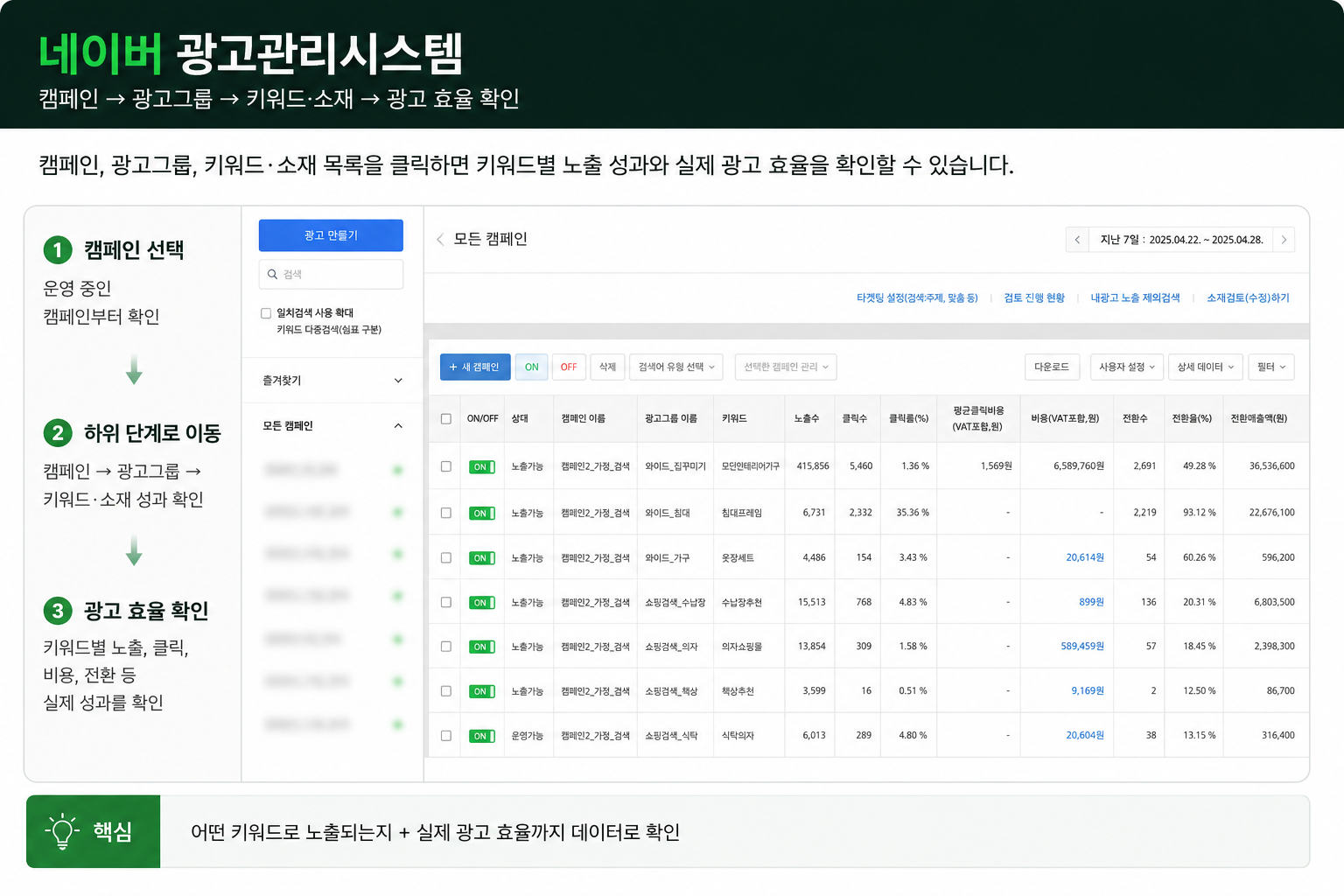Open 사용자 설정 dropdown

(1127, 367)
